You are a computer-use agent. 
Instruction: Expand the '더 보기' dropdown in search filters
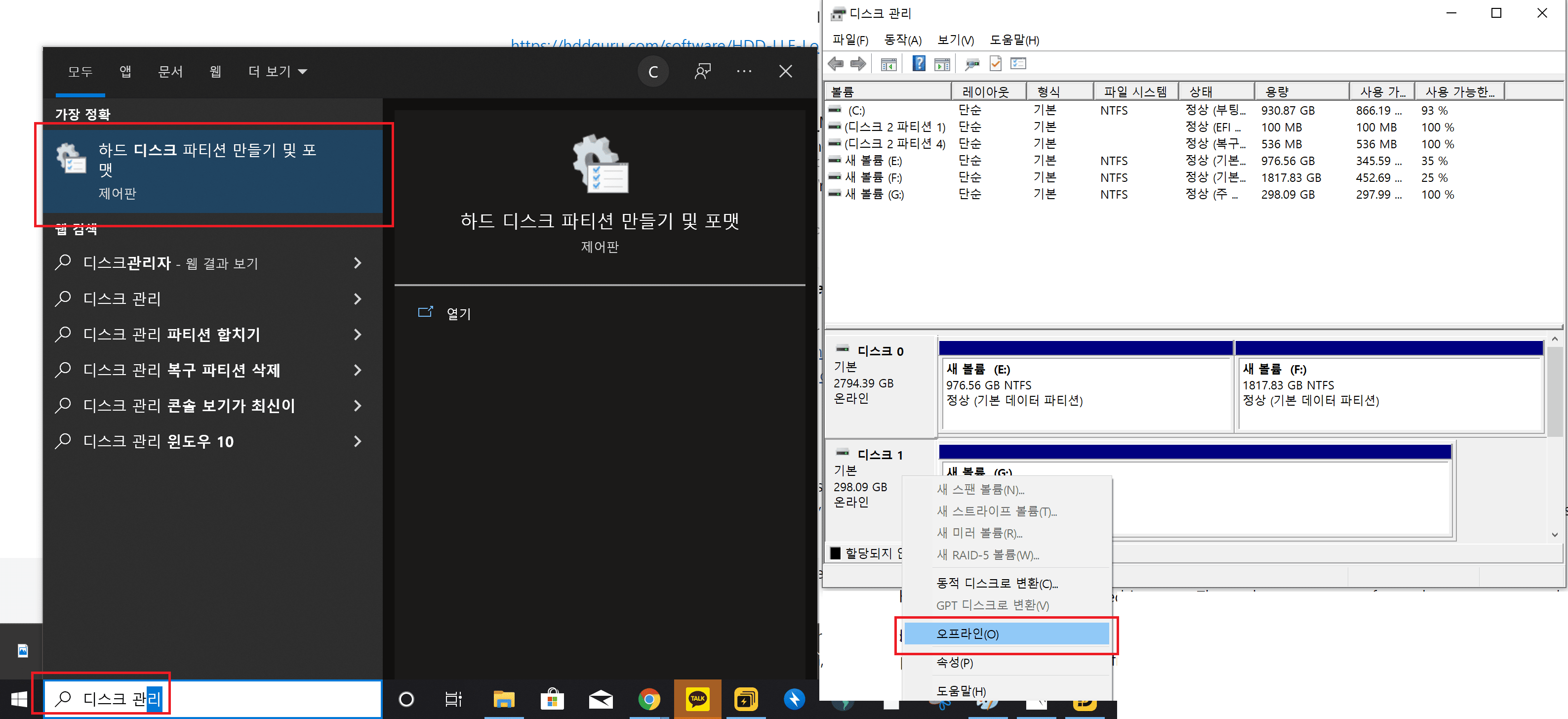pos(278,72)
